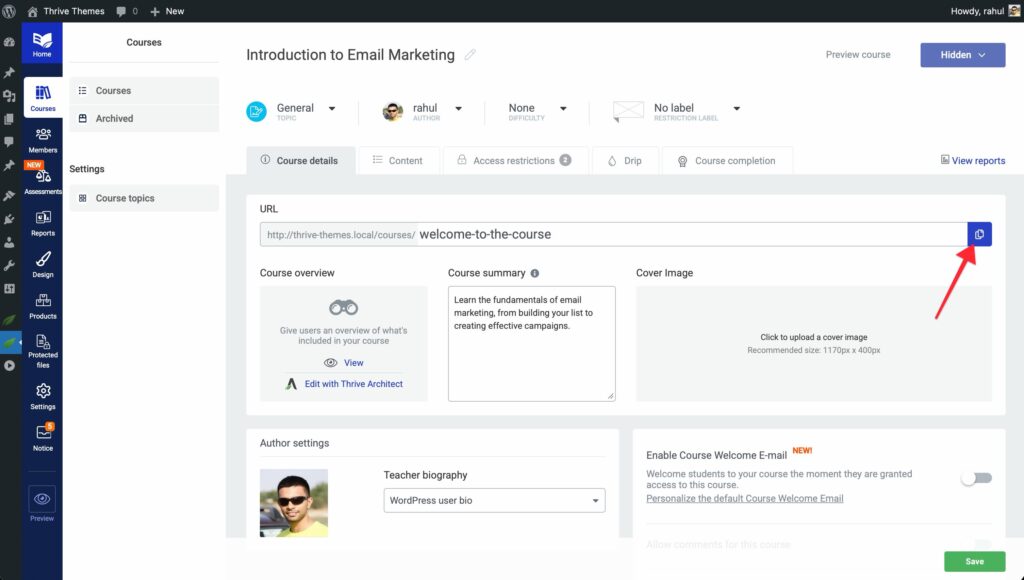Expand the Hidden status dropdown button
The width and height of the screenshot is (1024, 580).
(x=962, y=55)
